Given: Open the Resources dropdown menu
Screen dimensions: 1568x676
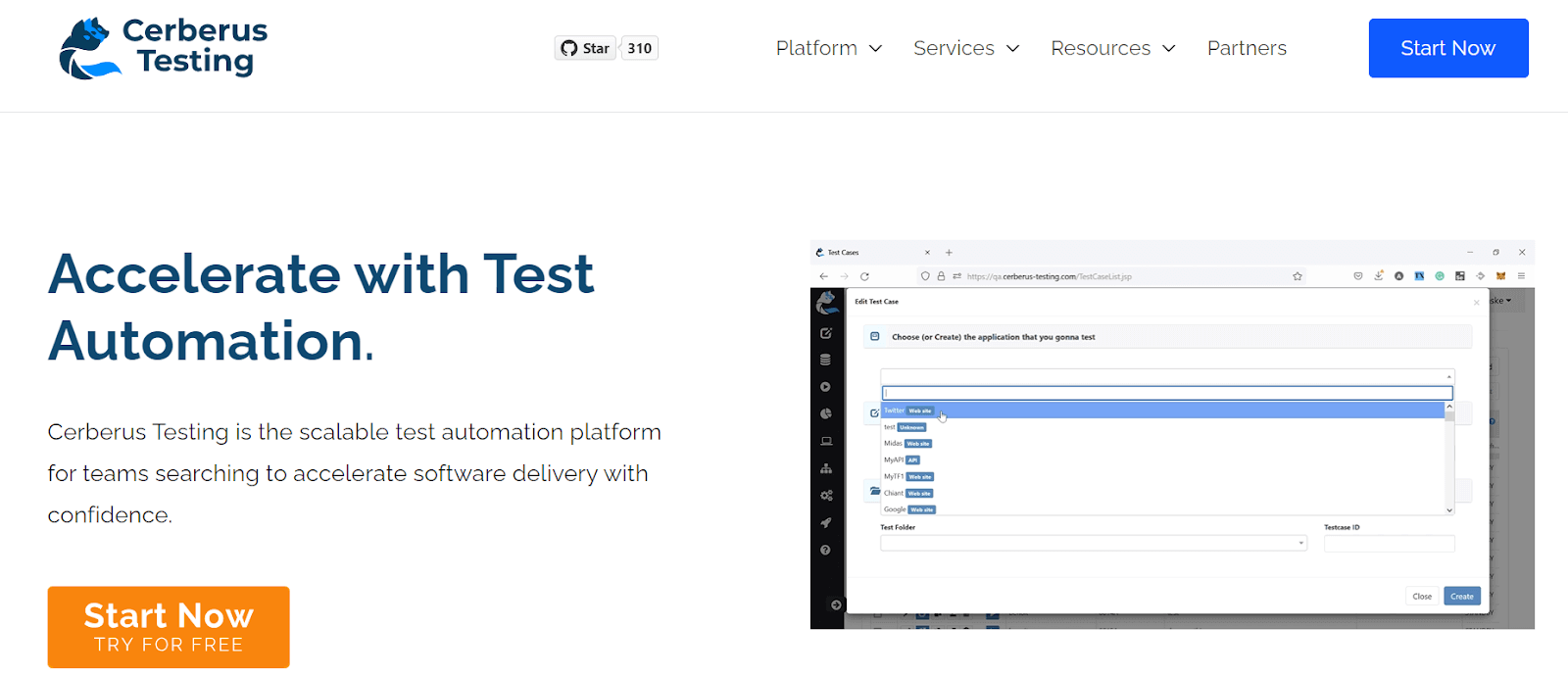Looking at the screenshot, I should (1112, 48).
